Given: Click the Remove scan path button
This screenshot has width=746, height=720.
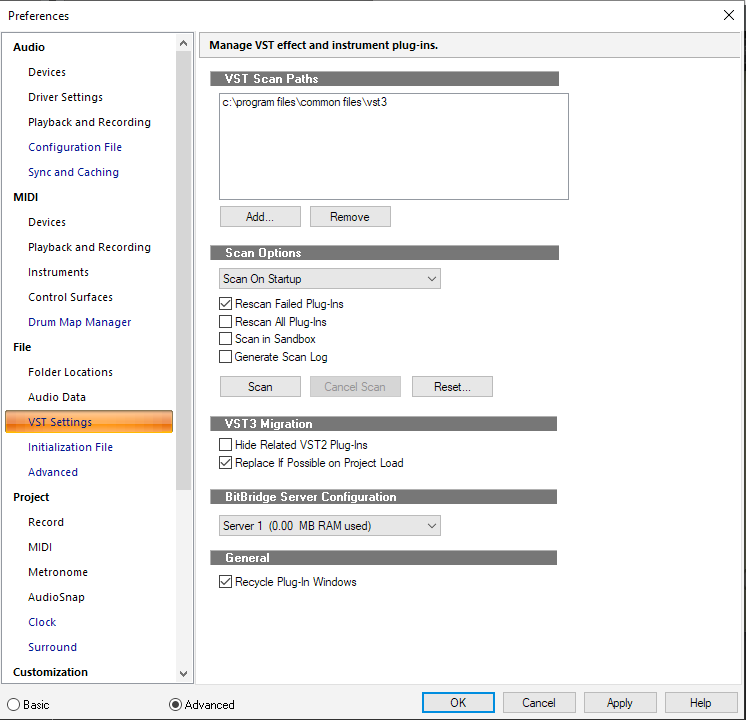Looking at the screenshot, I should coord(350,217).
